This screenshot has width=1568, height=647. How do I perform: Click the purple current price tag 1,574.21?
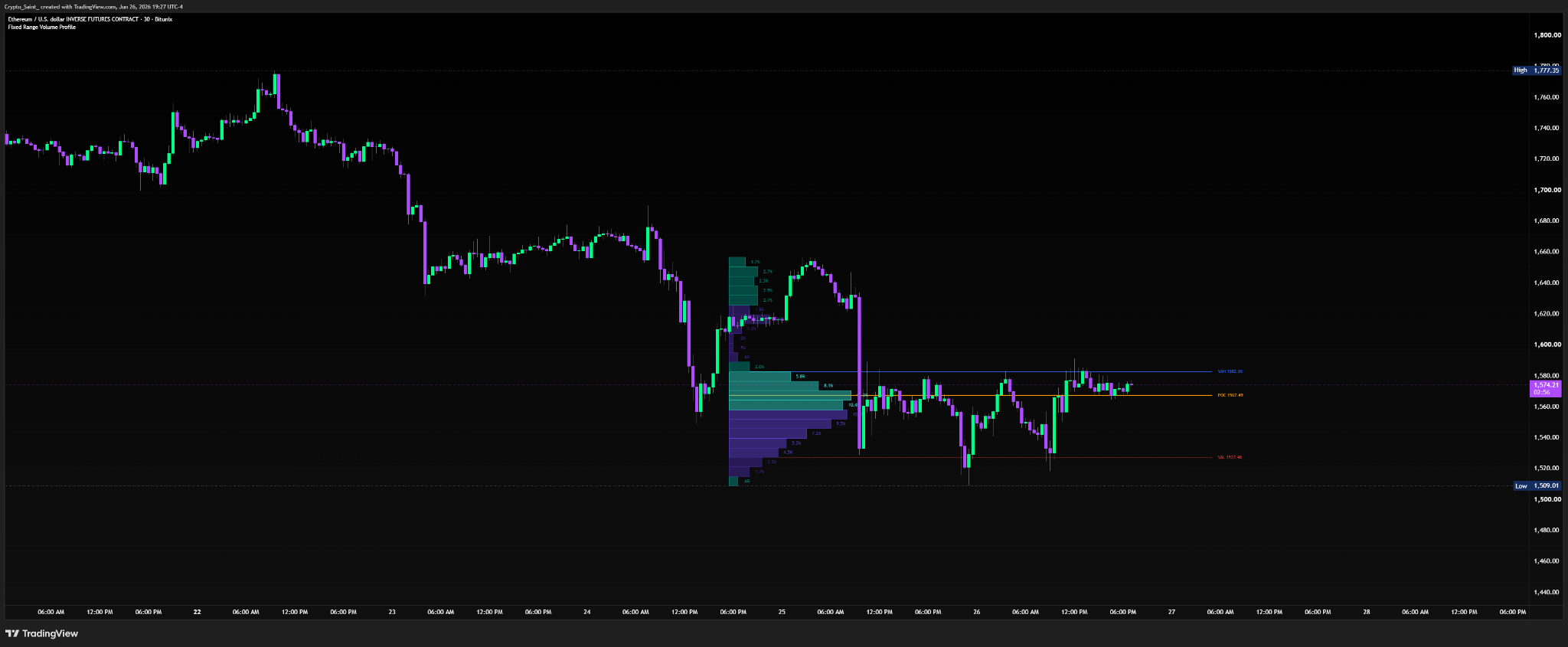coord(1545,388)
